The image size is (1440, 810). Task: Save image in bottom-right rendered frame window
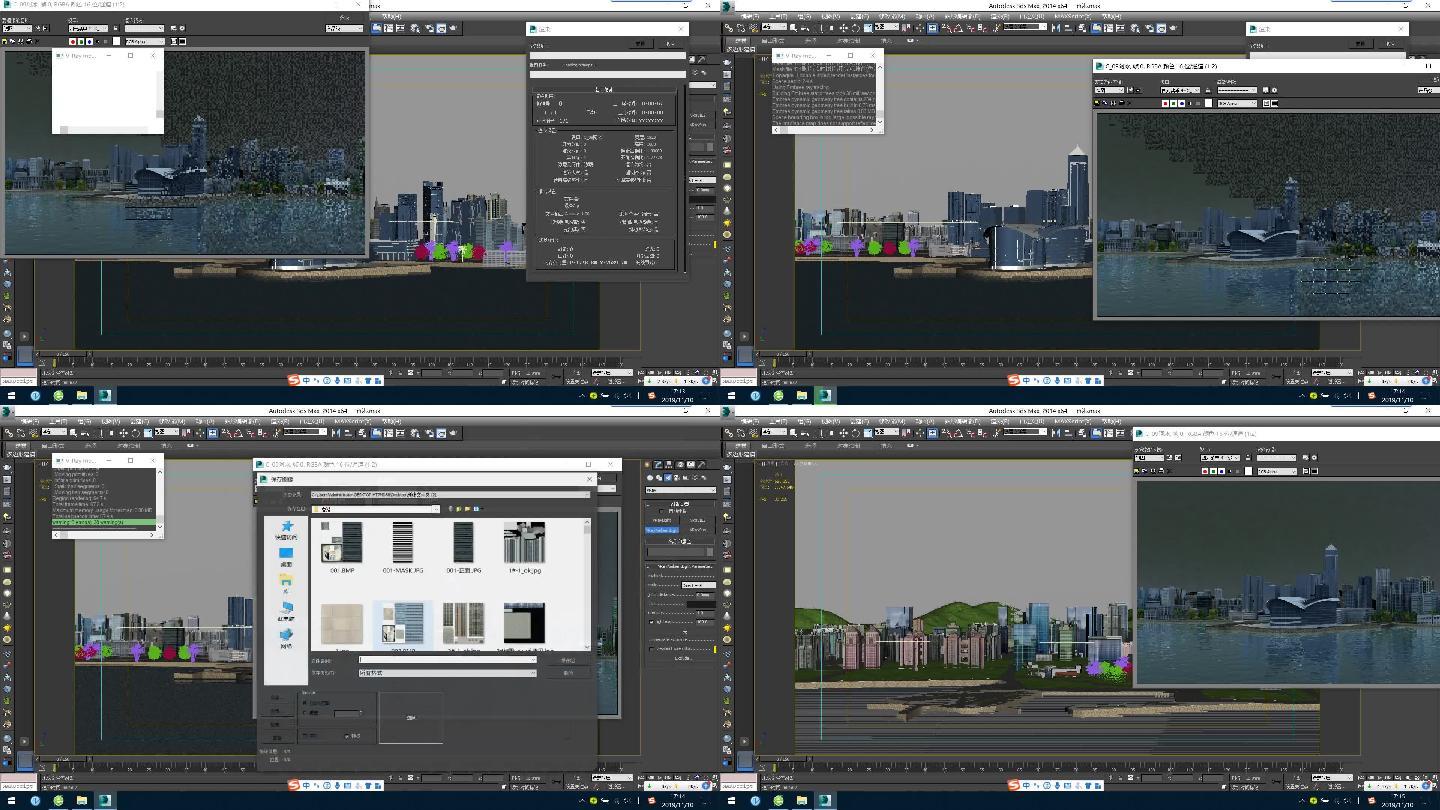pyautogui.click(x=1136, y=470)
